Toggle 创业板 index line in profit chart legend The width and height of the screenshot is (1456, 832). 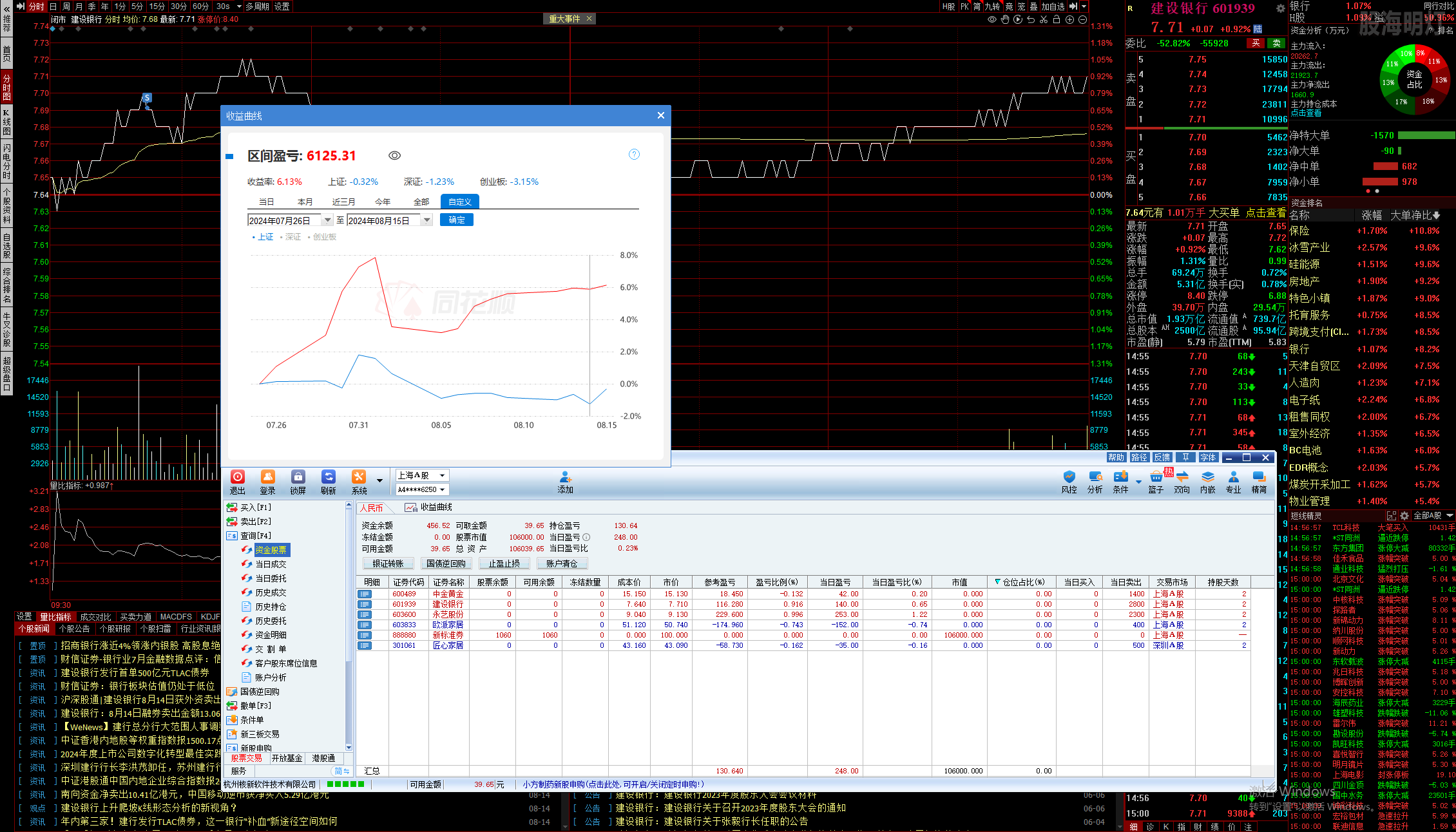coord(322,237)
